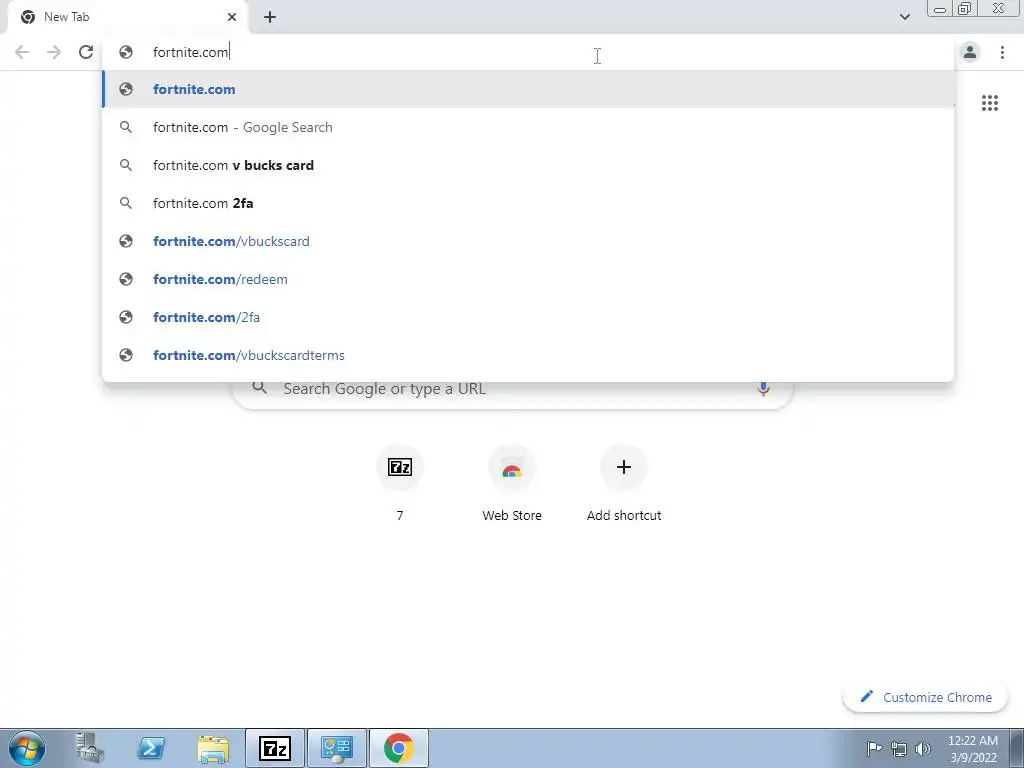Choose fortnite.com/vbuckscard URL suggestion
Screen dimensions: 1024x768
tap(528, 241)
